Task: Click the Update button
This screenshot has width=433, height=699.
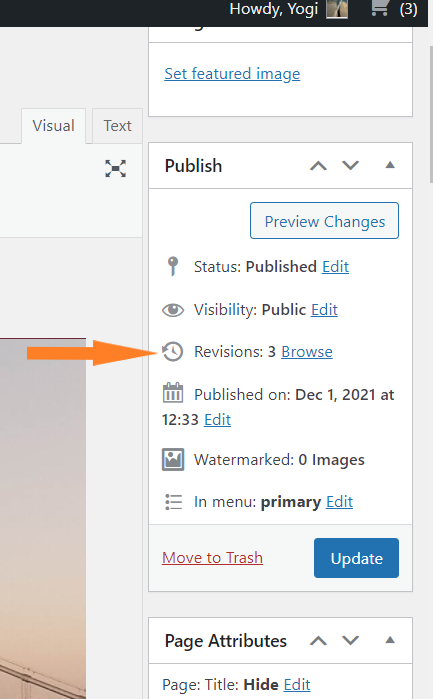Action: (356, 558)
